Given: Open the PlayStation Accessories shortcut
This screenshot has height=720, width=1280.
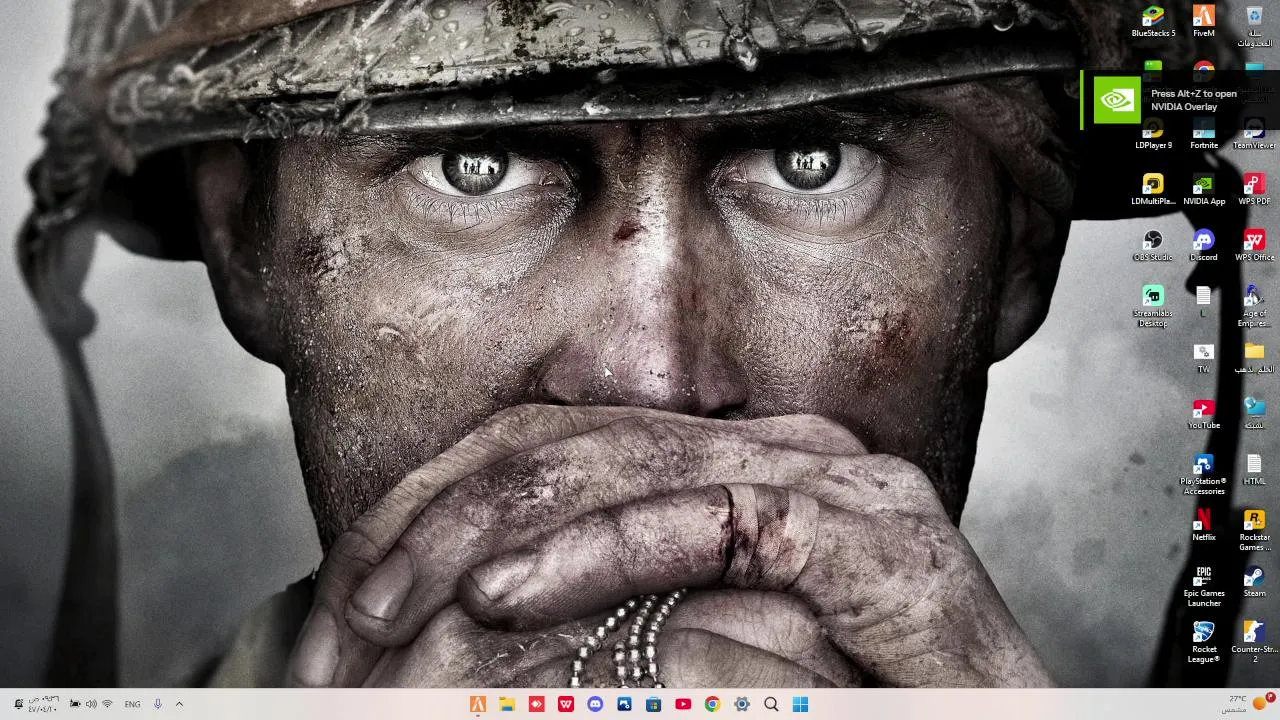Looking at the screenshot, I should click(x=1204, y=474).
